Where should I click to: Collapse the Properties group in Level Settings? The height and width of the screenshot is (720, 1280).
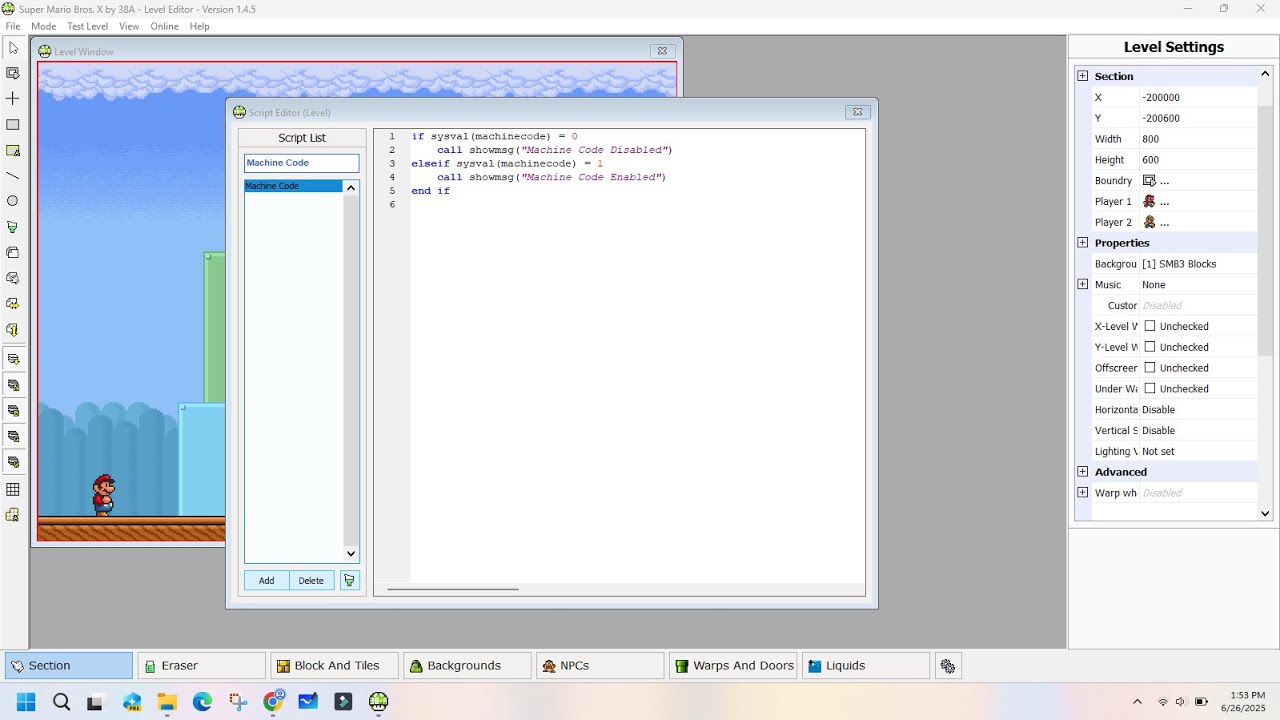(1082, 243)
